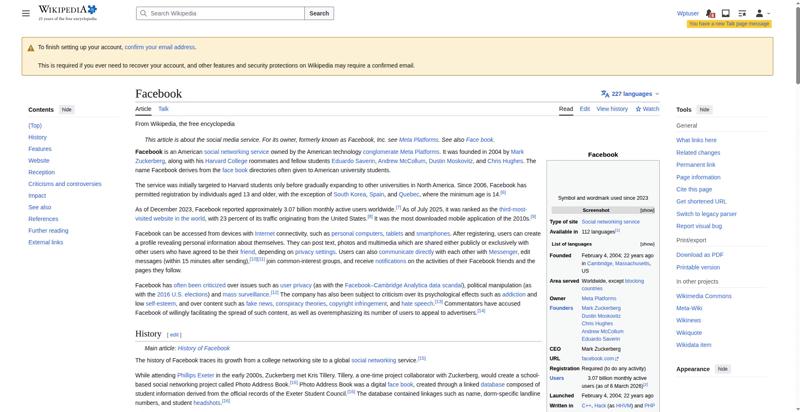Click Cite this page
Screen dimensions: 800x412
pos(694,189)
